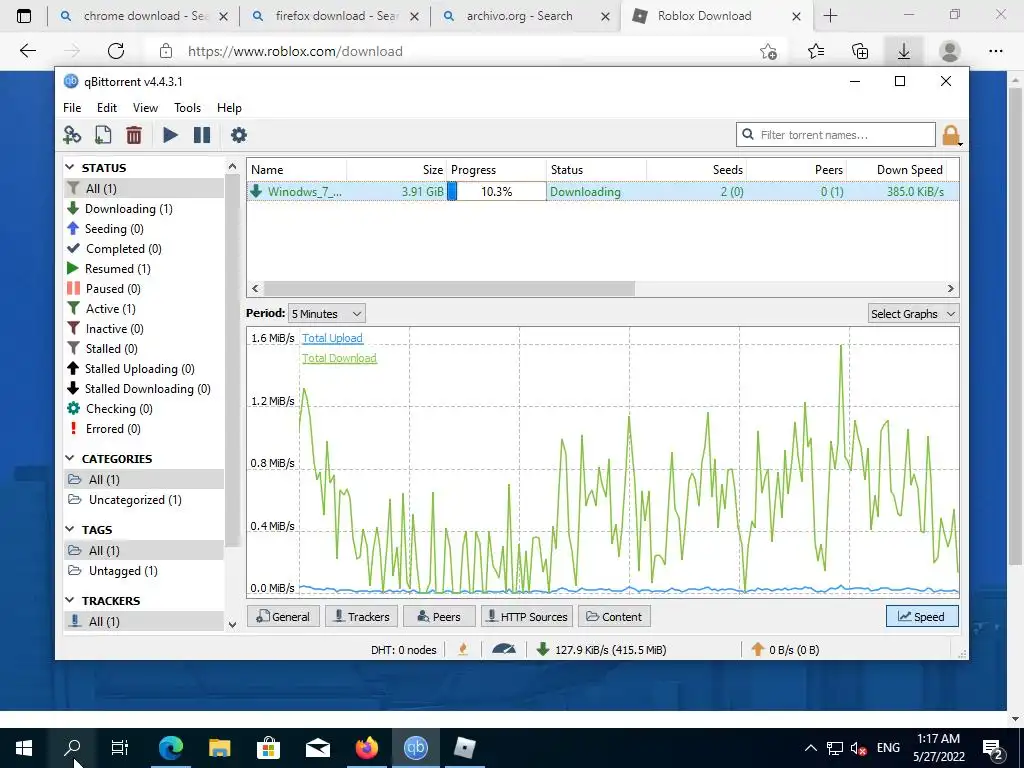Toggle alternative speed limits speedometer icon
Viewport: 1024px width, 768px height.
tap(504, 649)
